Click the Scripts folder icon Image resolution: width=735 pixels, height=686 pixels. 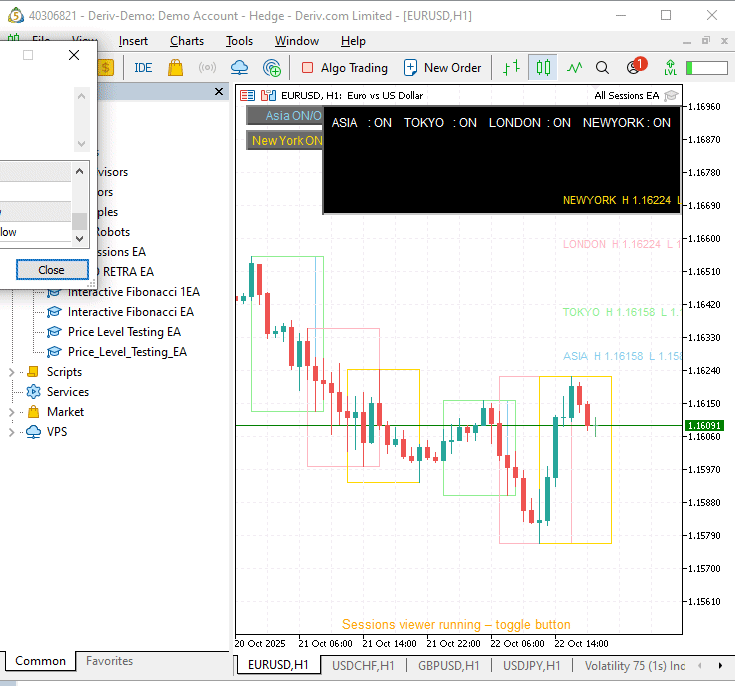(x=33, y=372)
